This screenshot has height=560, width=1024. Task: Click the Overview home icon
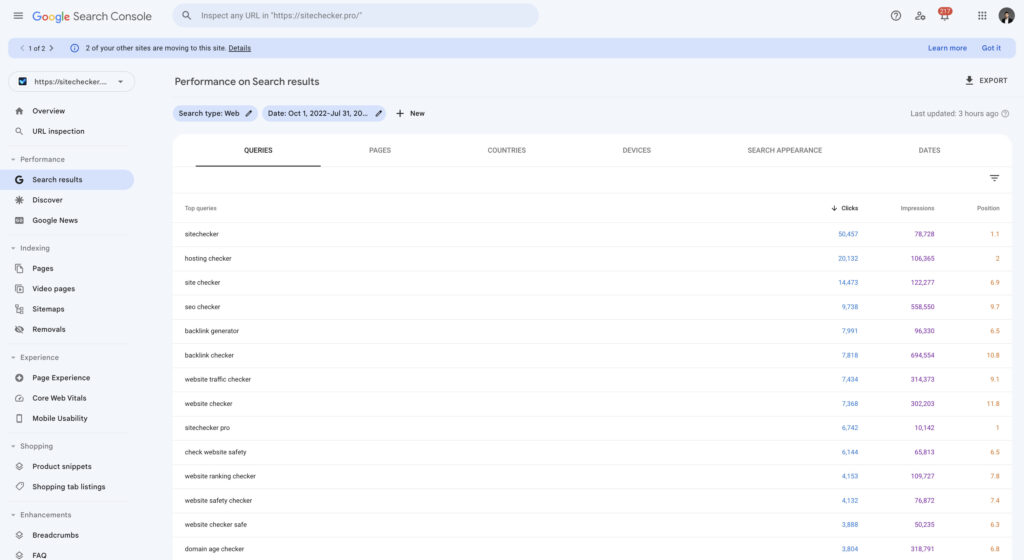pyautogui.click(x=19, y=111)
